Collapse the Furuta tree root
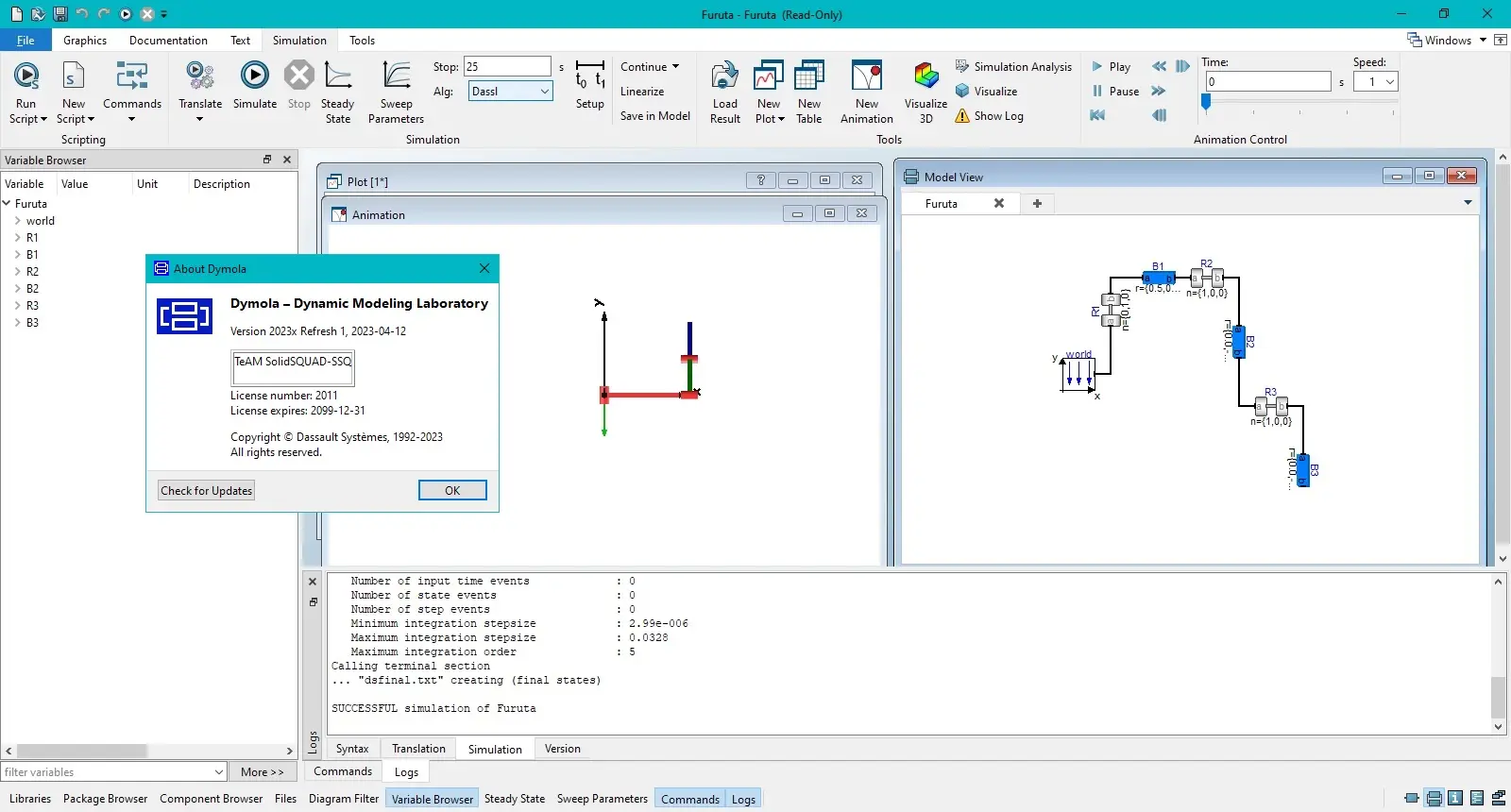1511x812 pixels. (x=7, y=204)
